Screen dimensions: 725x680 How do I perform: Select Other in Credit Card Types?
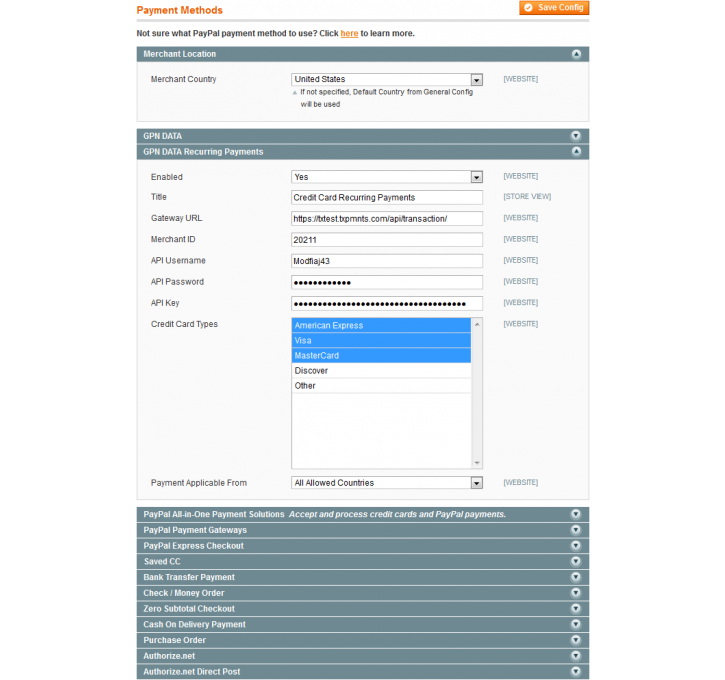(x=381, y=386)
